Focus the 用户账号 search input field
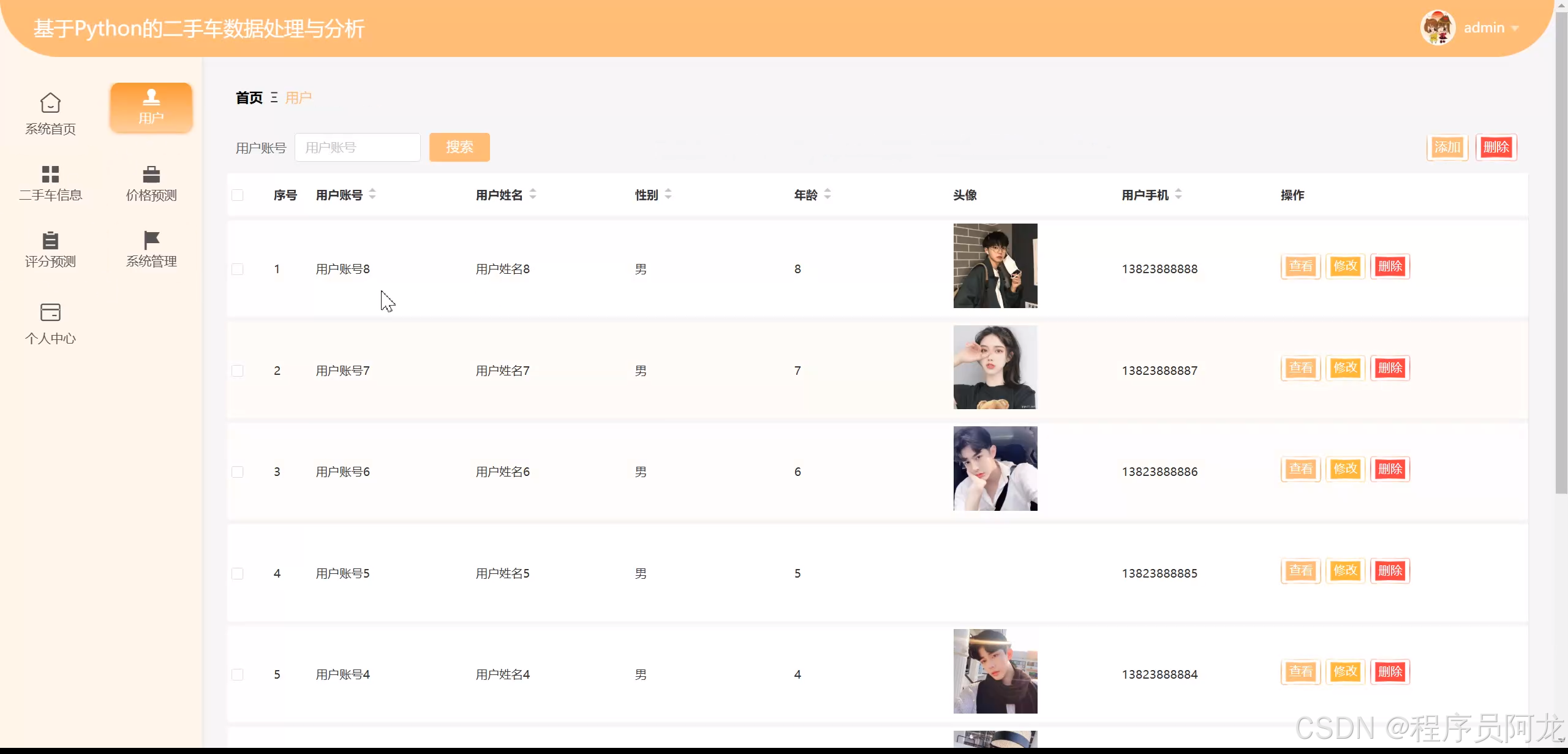1568x754 pixels. coord(358,148)
